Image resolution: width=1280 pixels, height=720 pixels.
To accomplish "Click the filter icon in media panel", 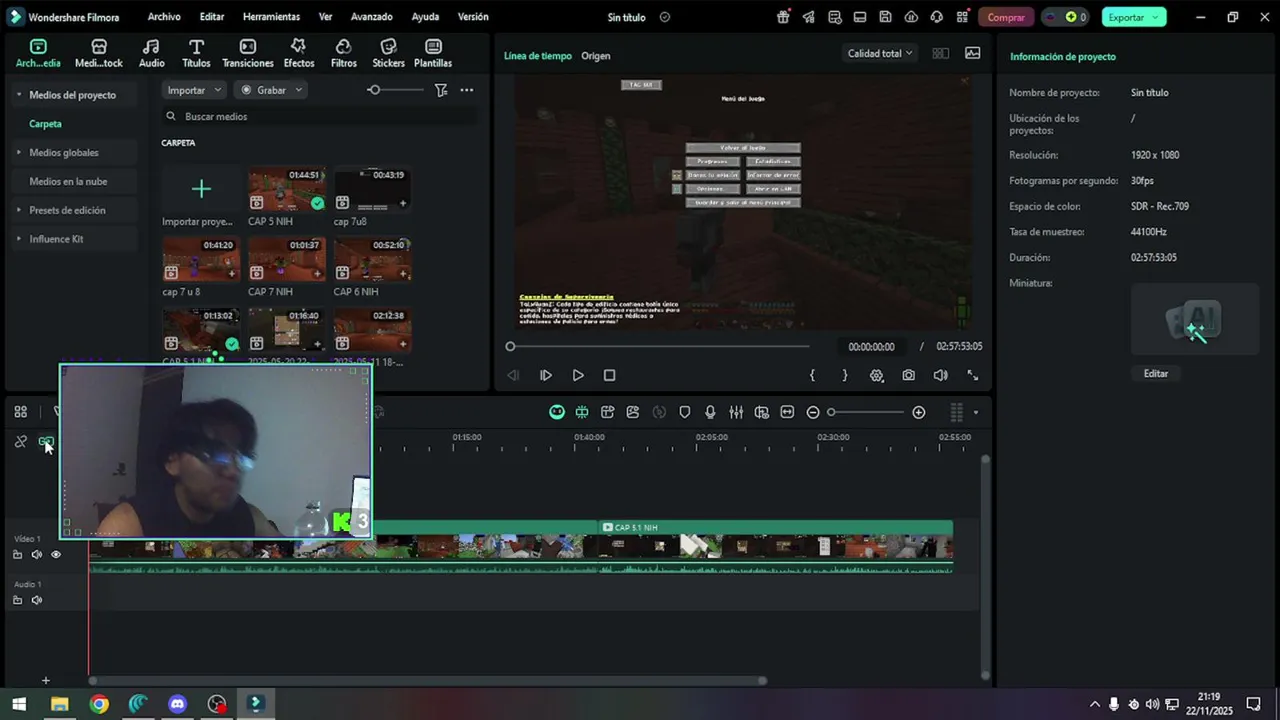I will 441,90.
